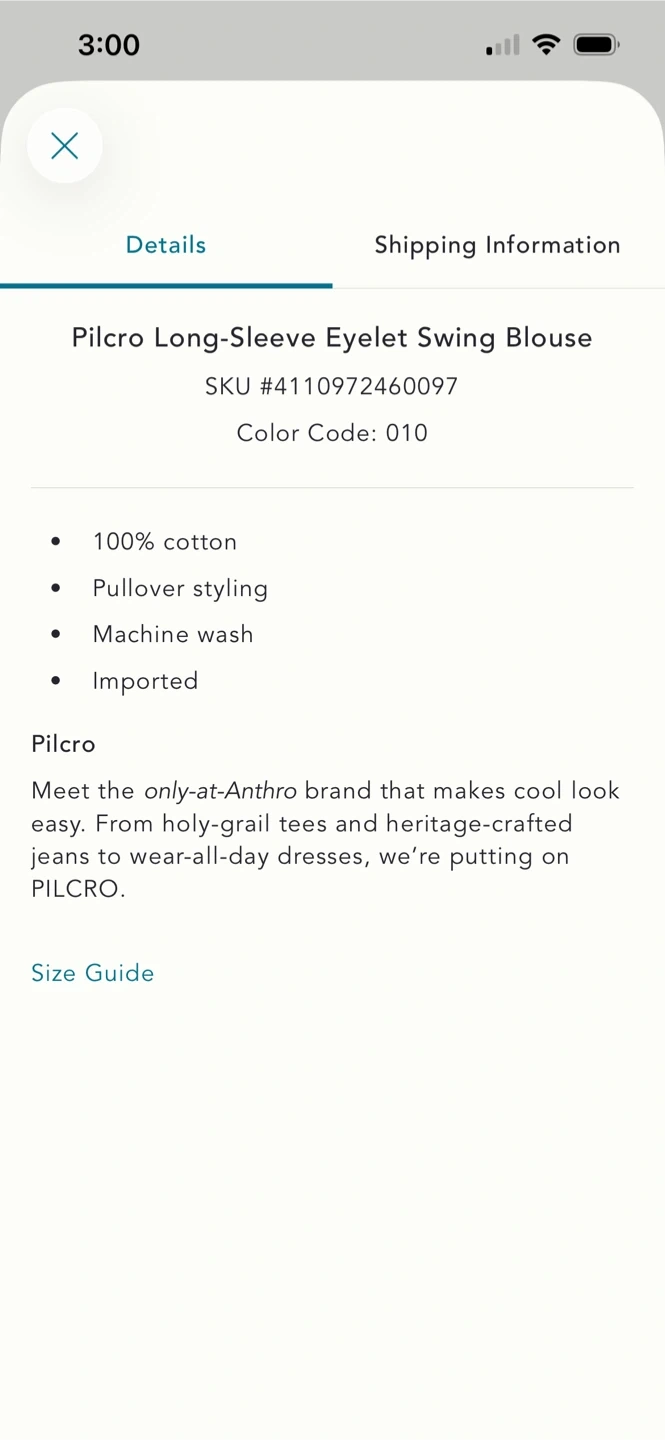Open the Shipping Information tab
This screenshot has height=1440, width=665.
tap(497, 245)
